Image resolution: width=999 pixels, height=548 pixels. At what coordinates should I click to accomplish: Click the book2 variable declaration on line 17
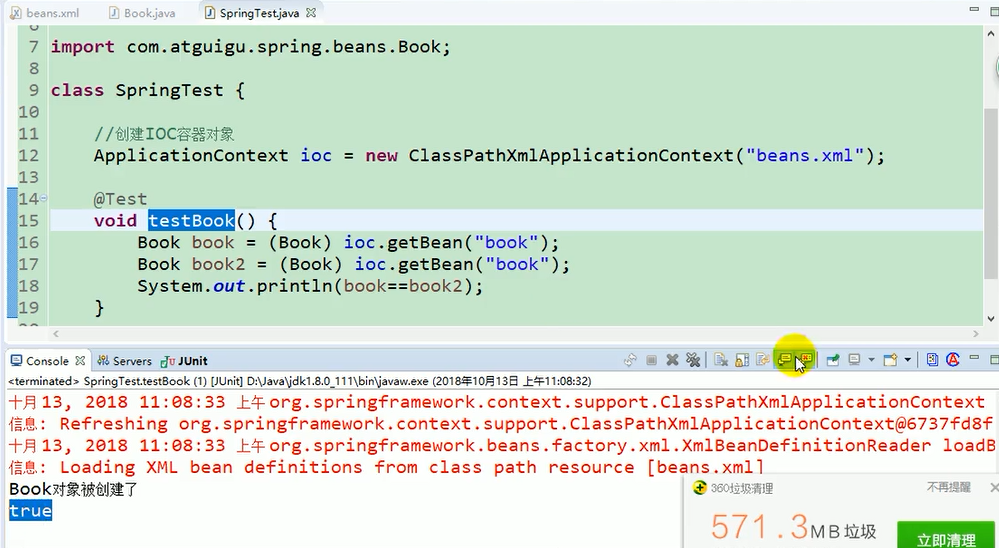click(x=218, y=264)
